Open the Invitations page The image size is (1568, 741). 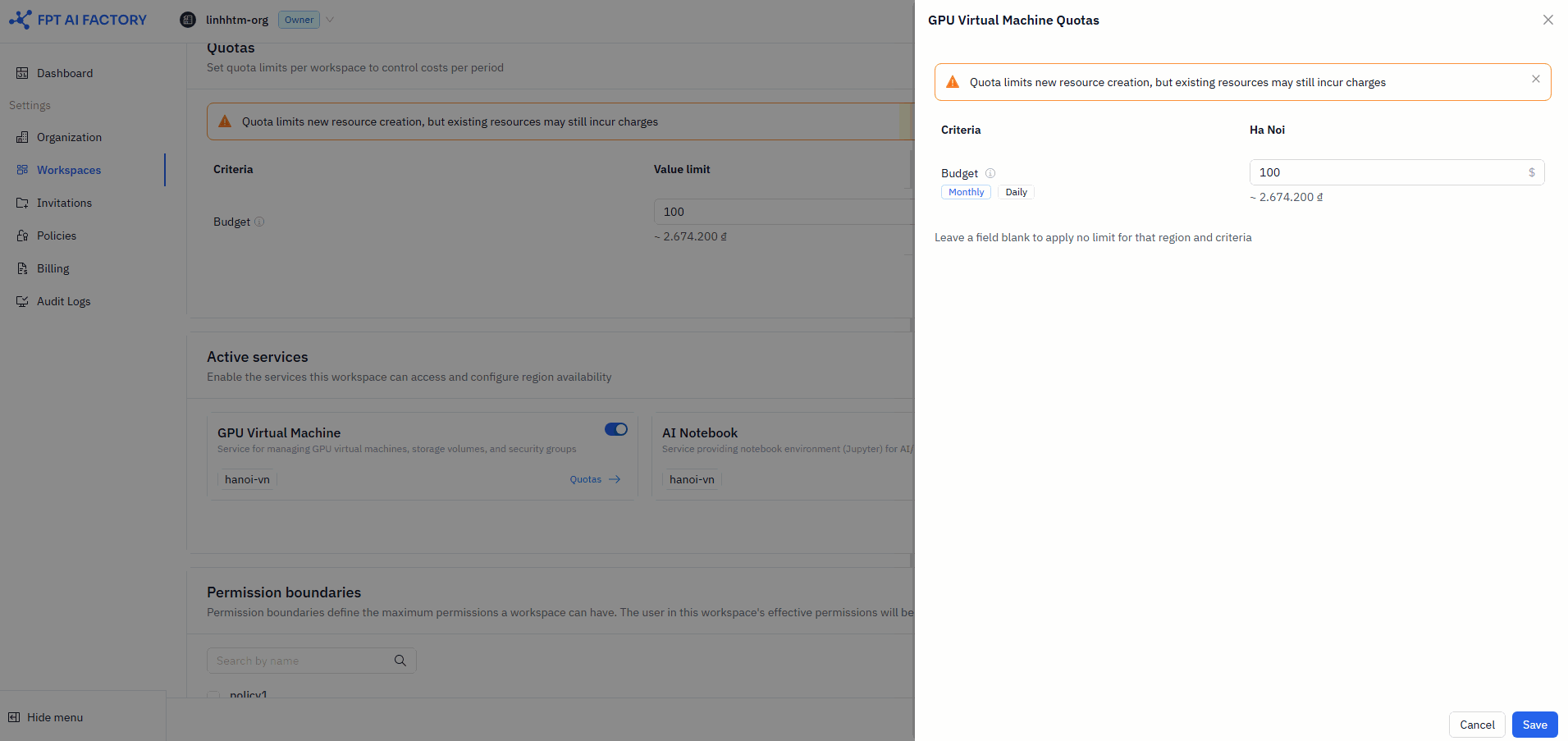(x=64, y=203)
